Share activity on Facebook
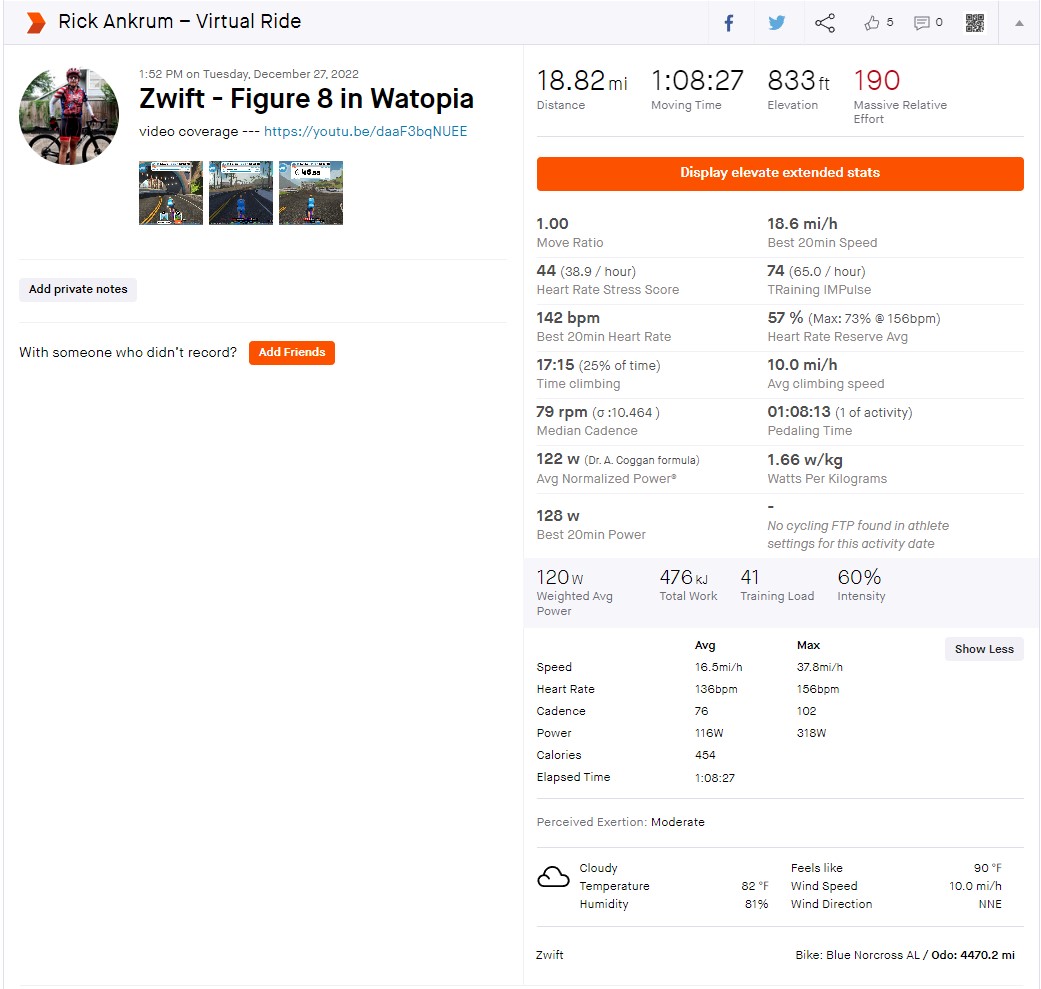This screenshot has width=1041, height=989. click(729, 23)
